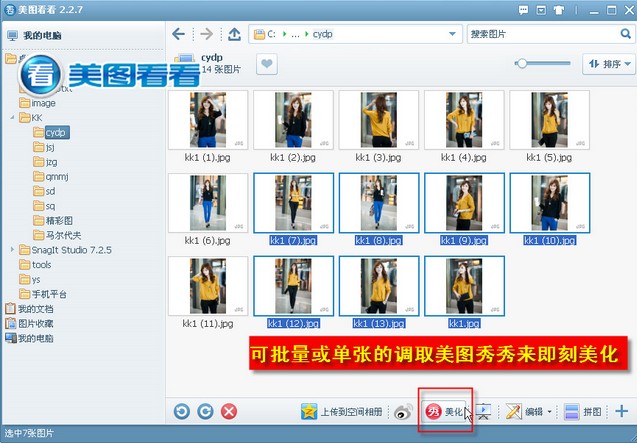Select thumbnail kk1 (2).jpg
The width and height of the screenshot is (637, 443).
click(x=293, y=120)
